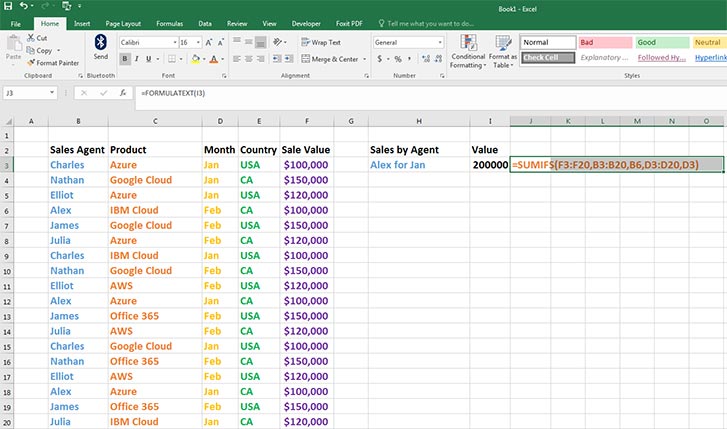This screenshot has height=429, width=727.
Task: Increase the cell indent
Action: click(x=289, y=59)
